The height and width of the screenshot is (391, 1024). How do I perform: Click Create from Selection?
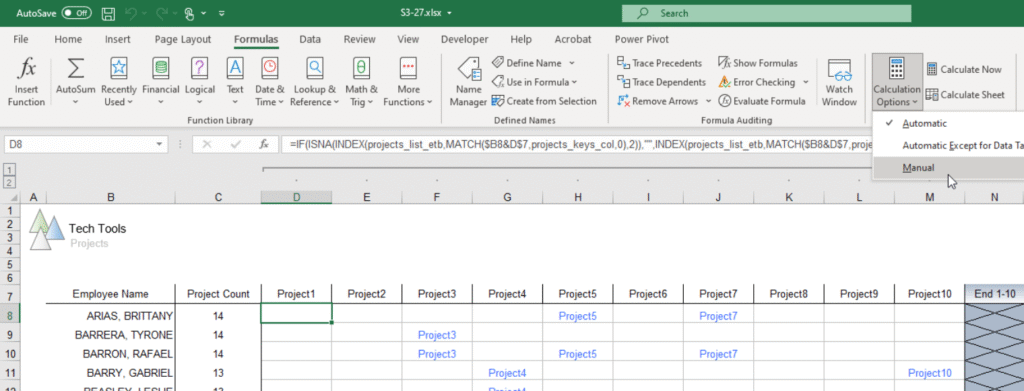click(543, 101)
